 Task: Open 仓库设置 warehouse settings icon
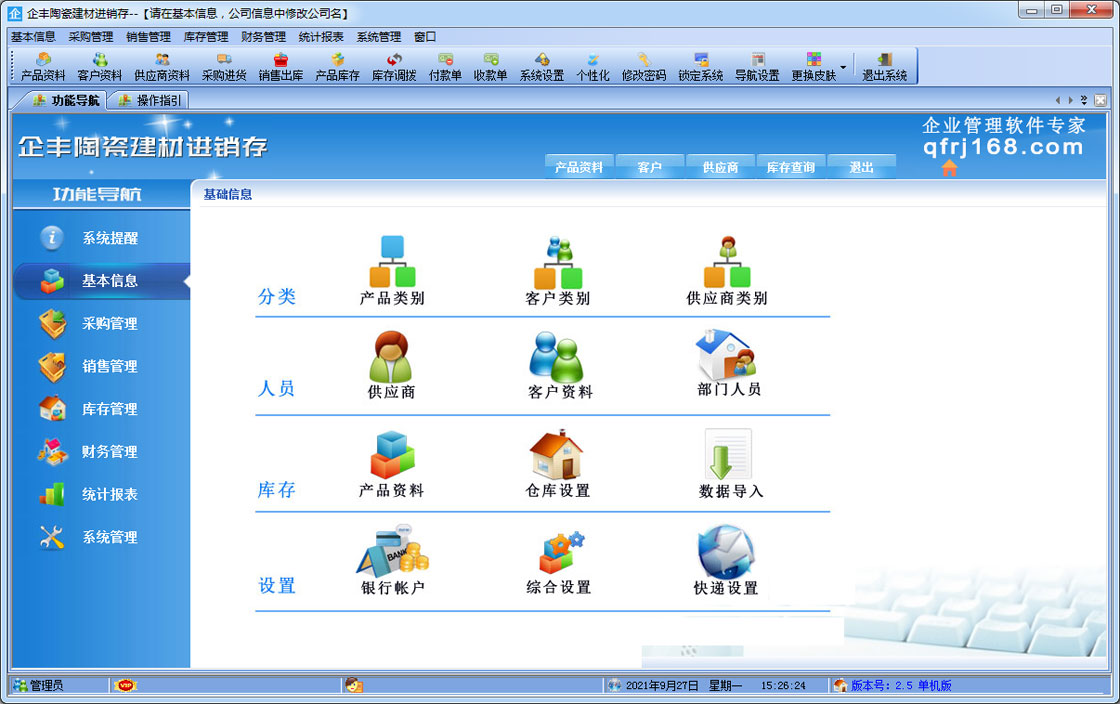(557, 456)
